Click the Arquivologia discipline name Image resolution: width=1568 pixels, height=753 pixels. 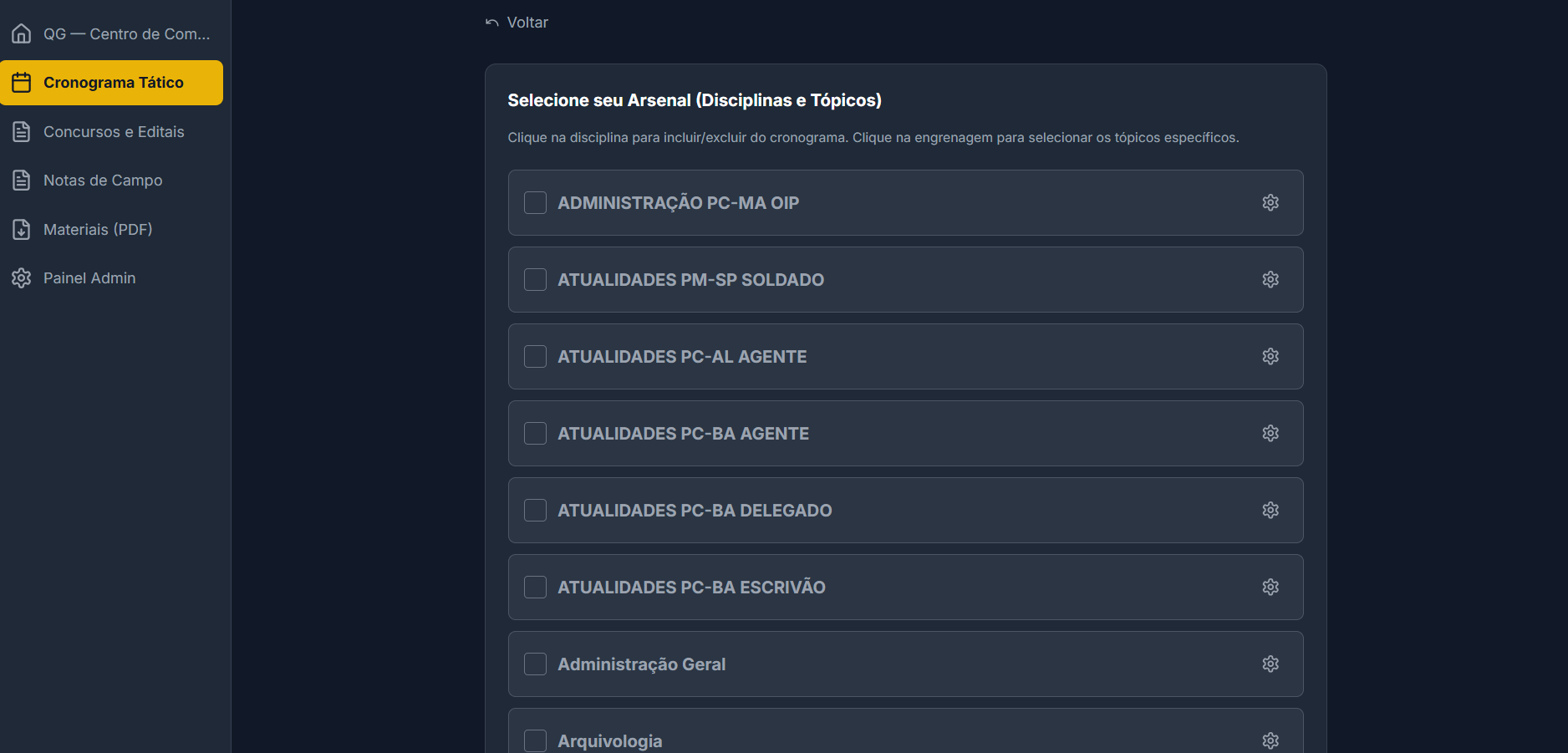610,741
